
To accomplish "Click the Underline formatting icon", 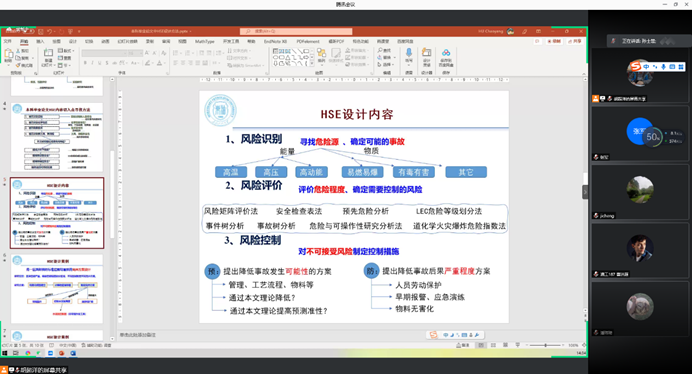I will point(99,63).
